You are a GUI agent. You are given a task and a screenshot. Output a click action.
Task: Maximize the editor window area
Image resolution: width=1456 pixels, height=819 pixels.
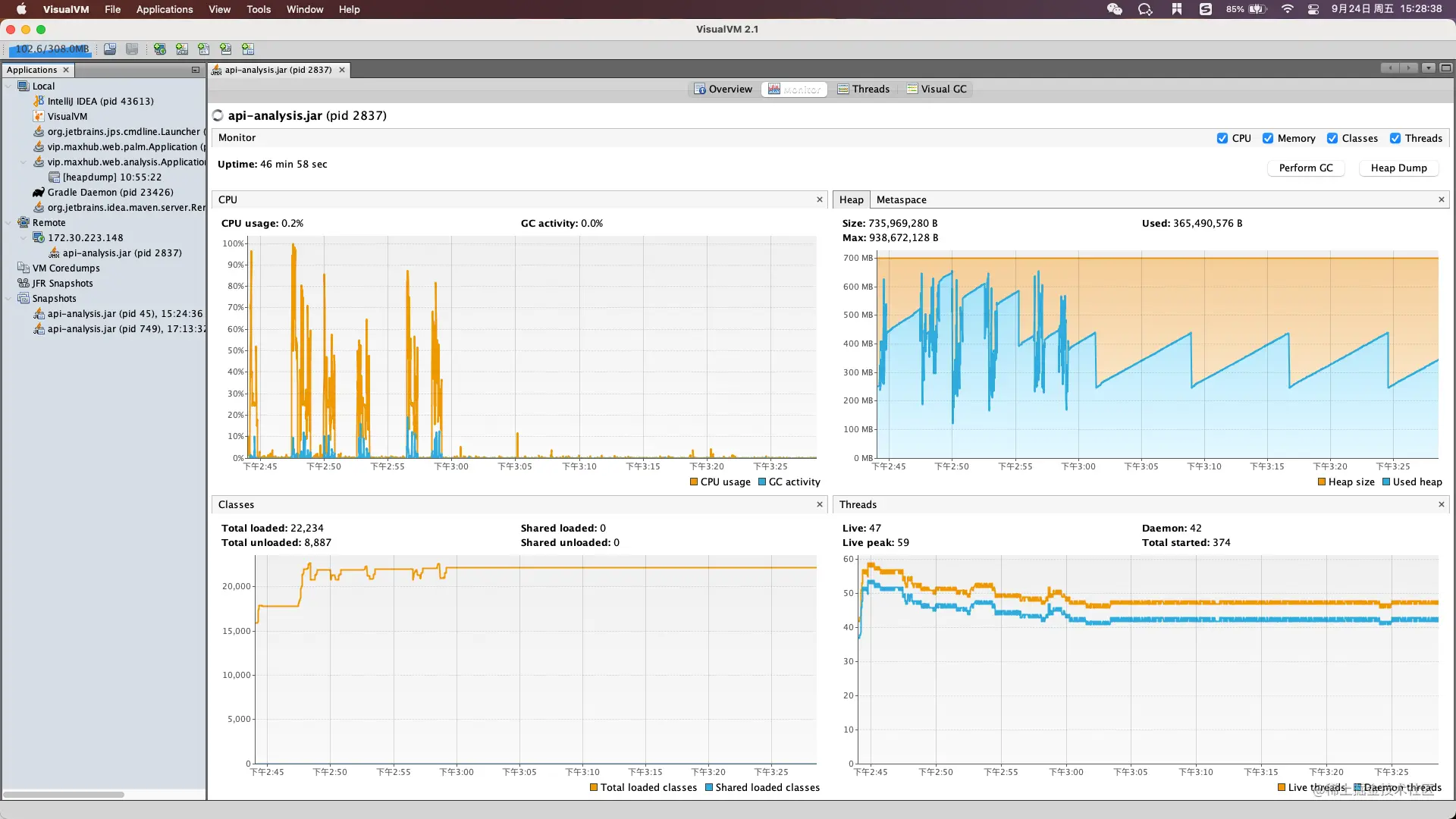pos(1446,68)
